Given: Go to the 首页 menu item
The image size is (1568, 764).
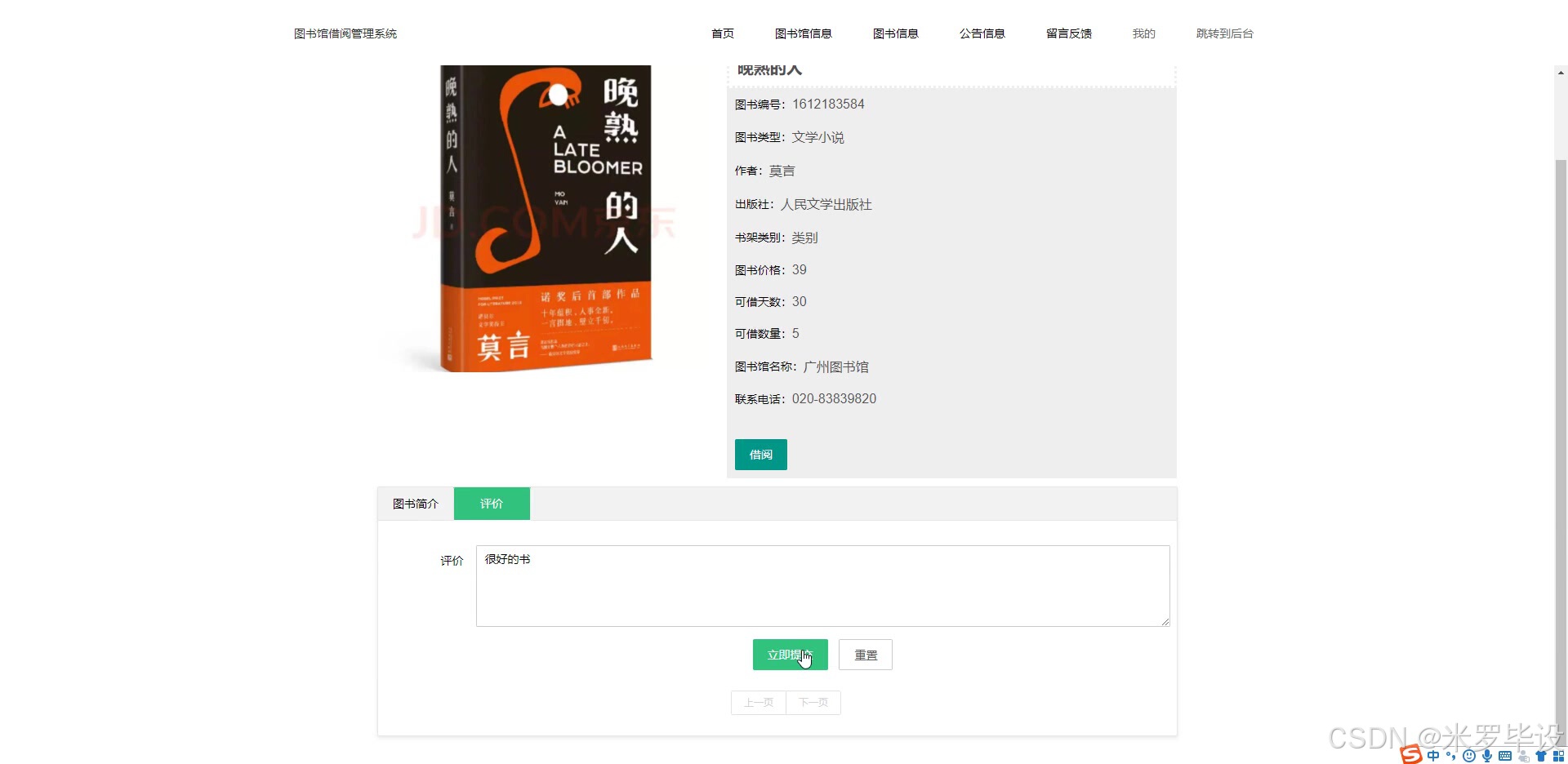Looking at the screenshot, I should coord(723,33).
